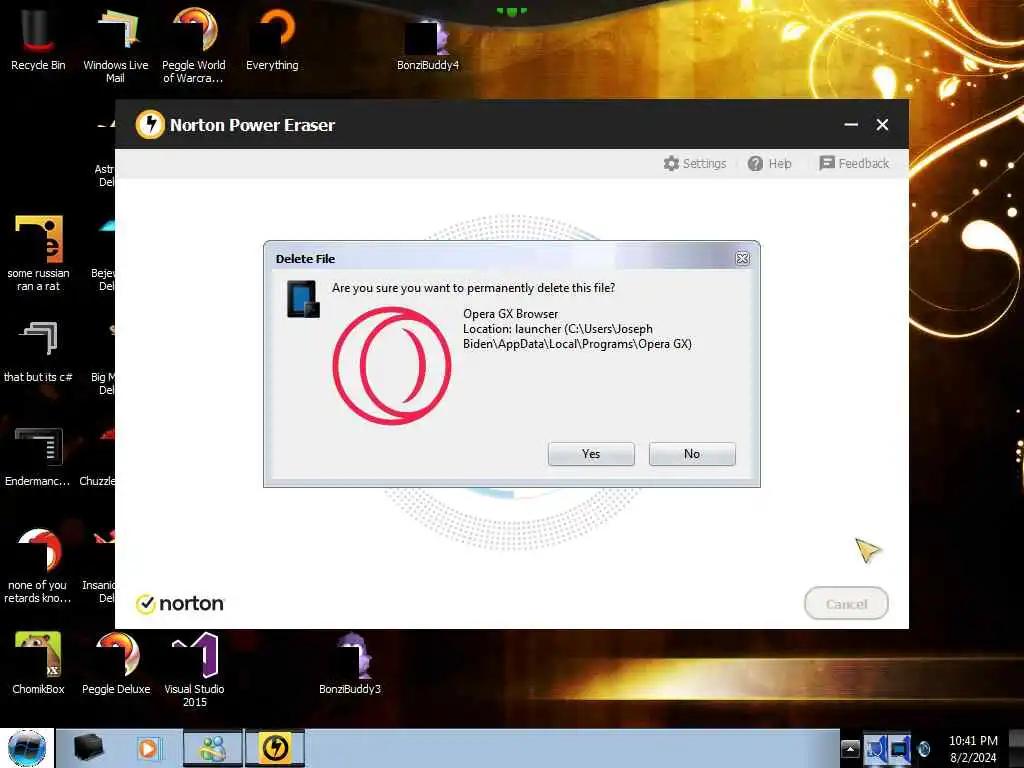Open the media player taskbar icon
The image size is (1024, 768).
click(x=148, y=748)
